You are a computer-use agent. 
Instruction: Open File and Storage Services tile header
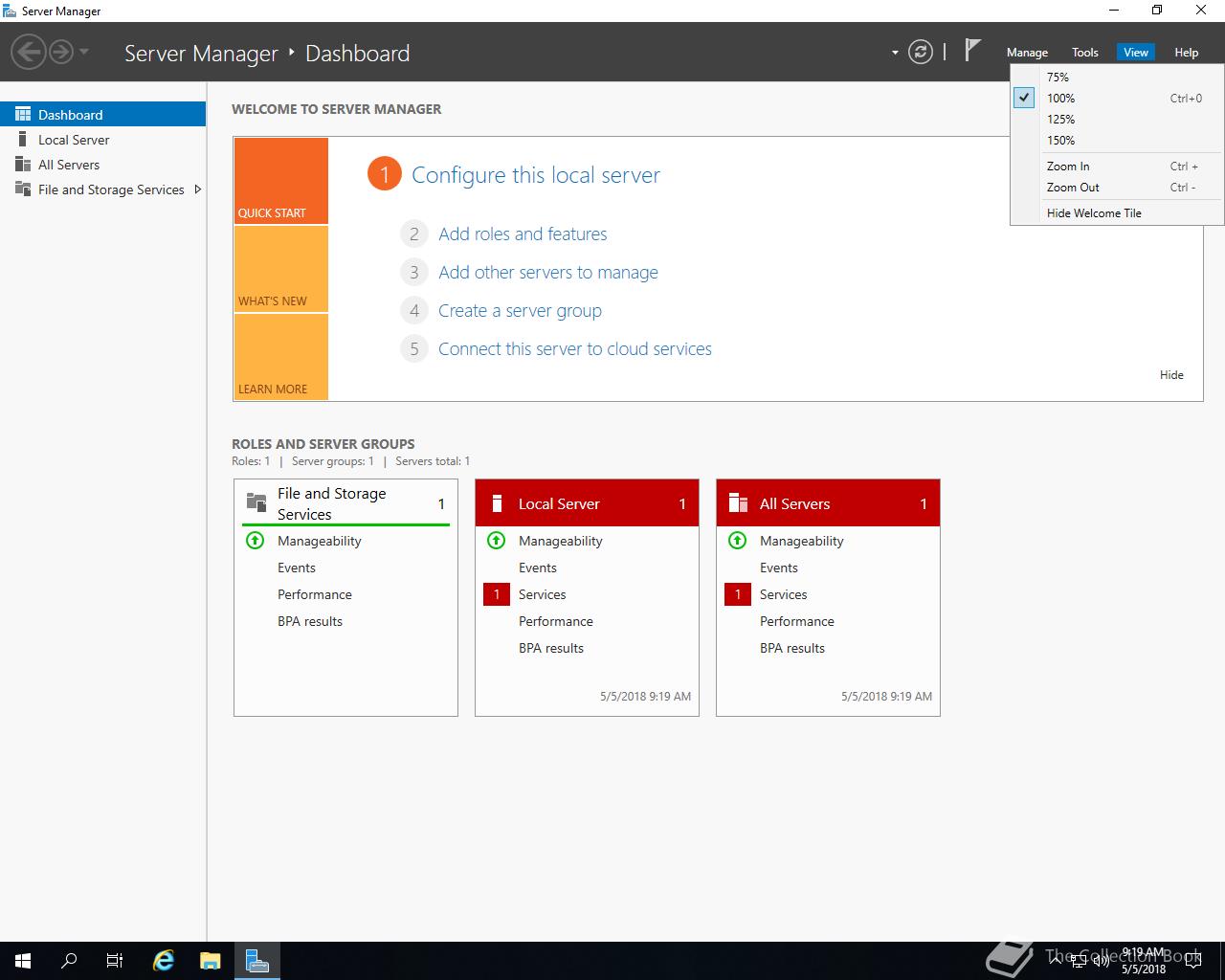coord(345,503)
